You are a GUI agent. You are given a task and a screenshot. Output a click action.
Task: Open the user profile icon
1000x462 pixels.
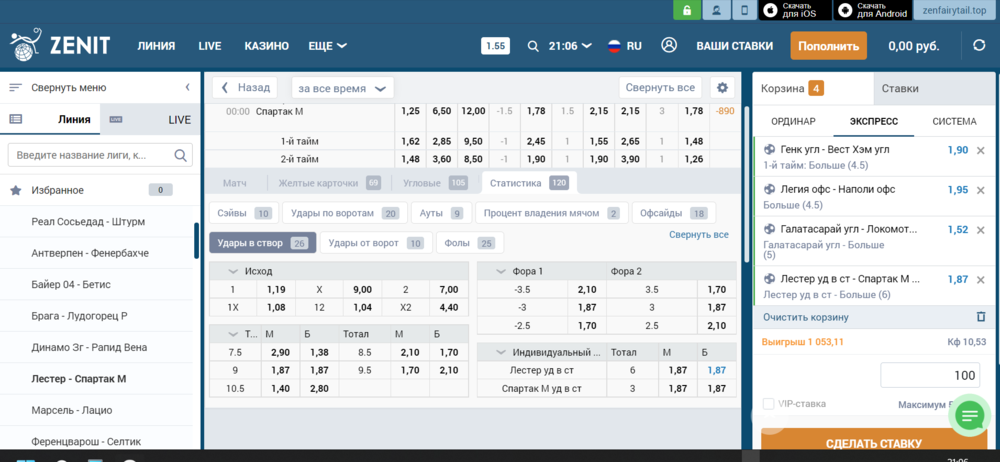(668, 45)
